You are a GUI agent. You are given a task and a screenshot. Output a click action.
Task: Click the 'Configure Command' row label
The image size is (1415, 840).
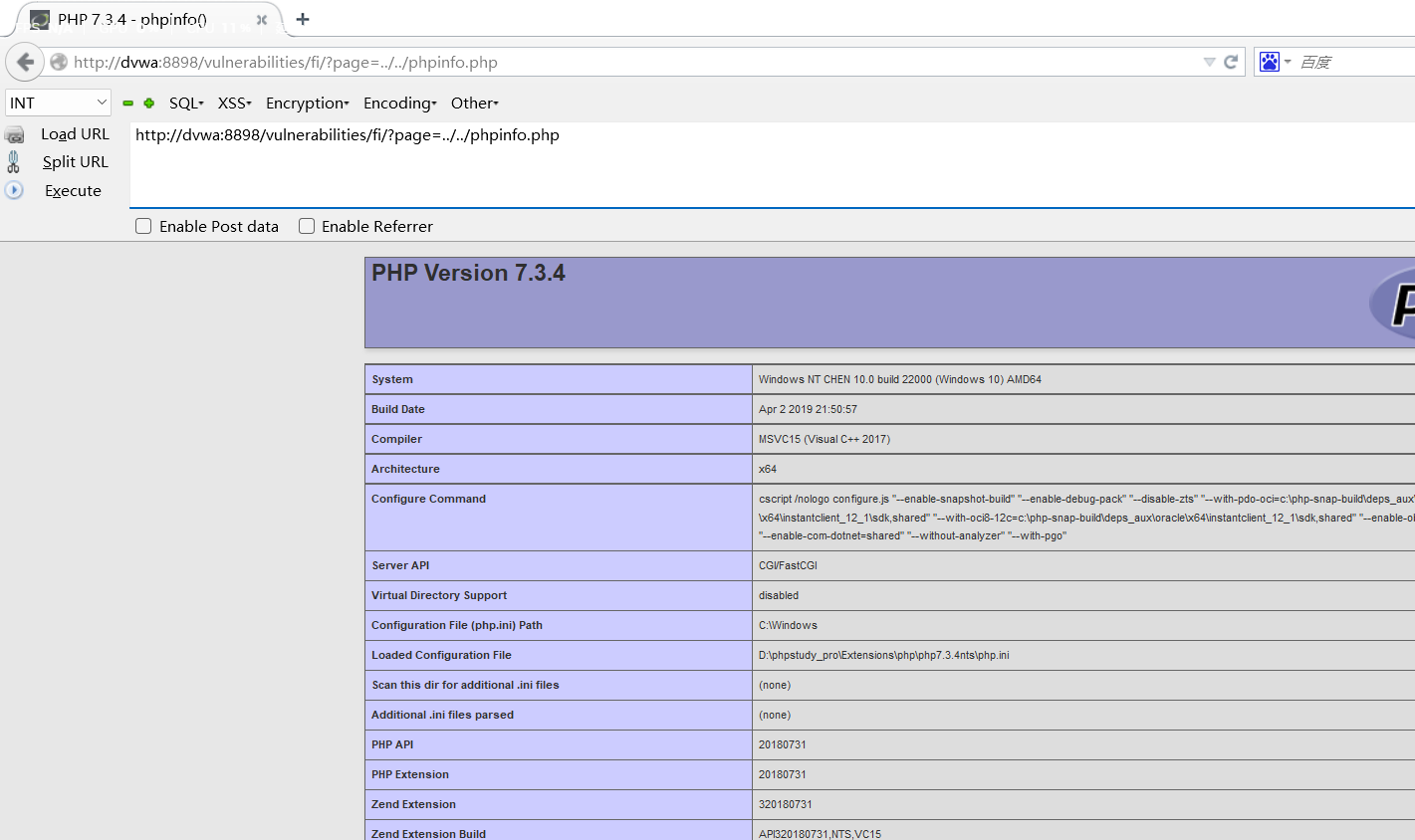(x=428, y=499)
